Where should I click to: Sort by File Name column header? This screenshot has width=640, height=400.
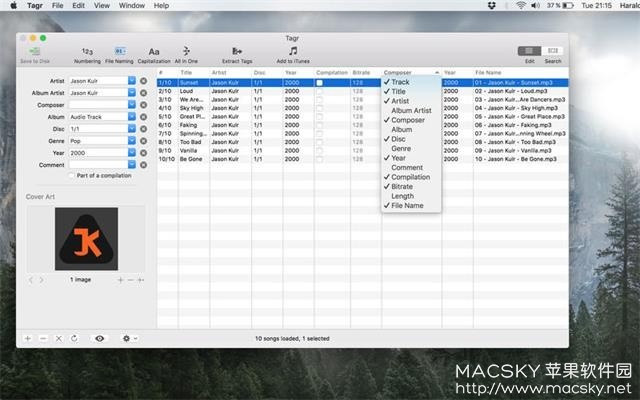[x=520, y=73]
